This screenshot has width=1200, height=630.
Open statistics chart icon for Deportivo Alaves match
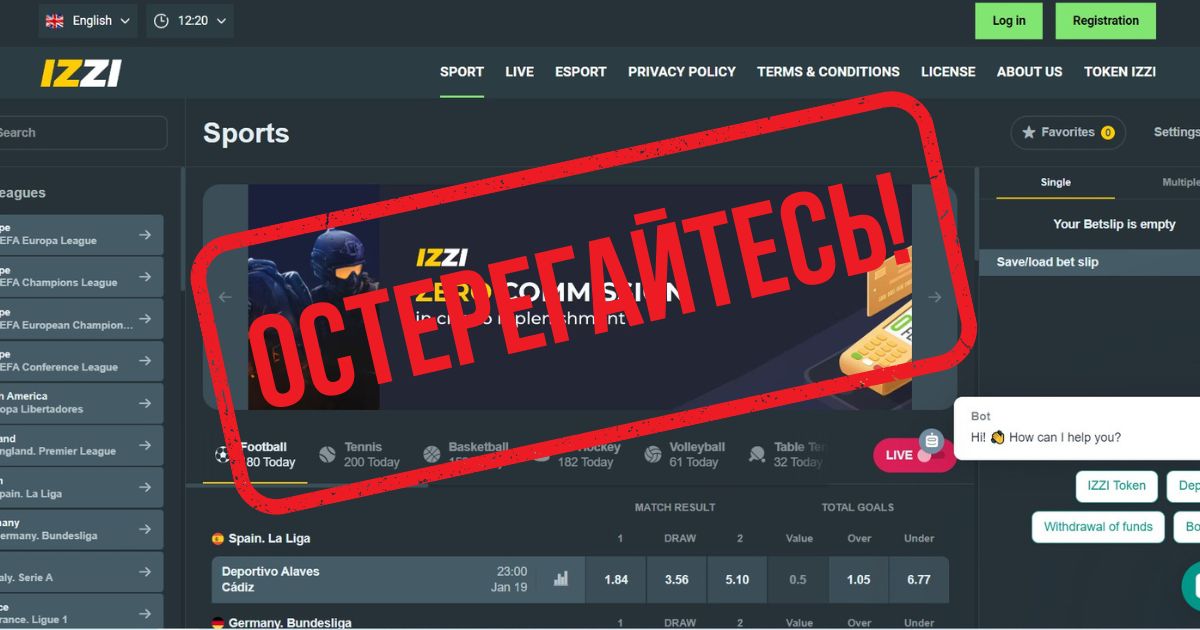click(x=561, y=578)
